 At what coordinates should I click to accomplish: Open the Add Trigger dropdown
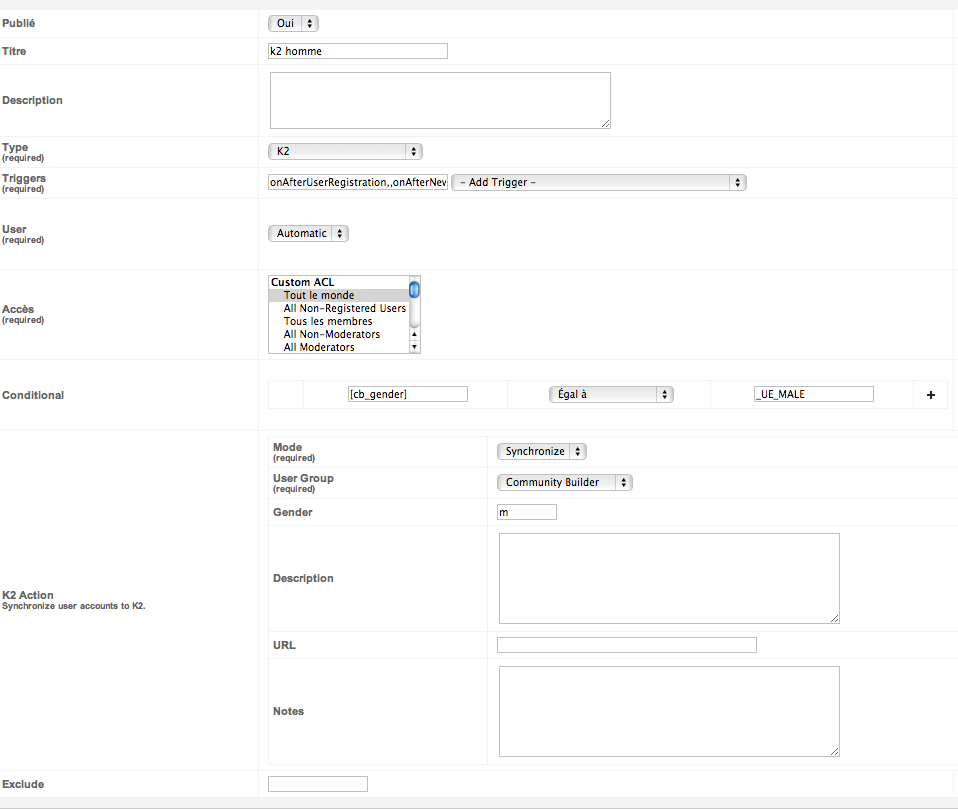point(599,182)
